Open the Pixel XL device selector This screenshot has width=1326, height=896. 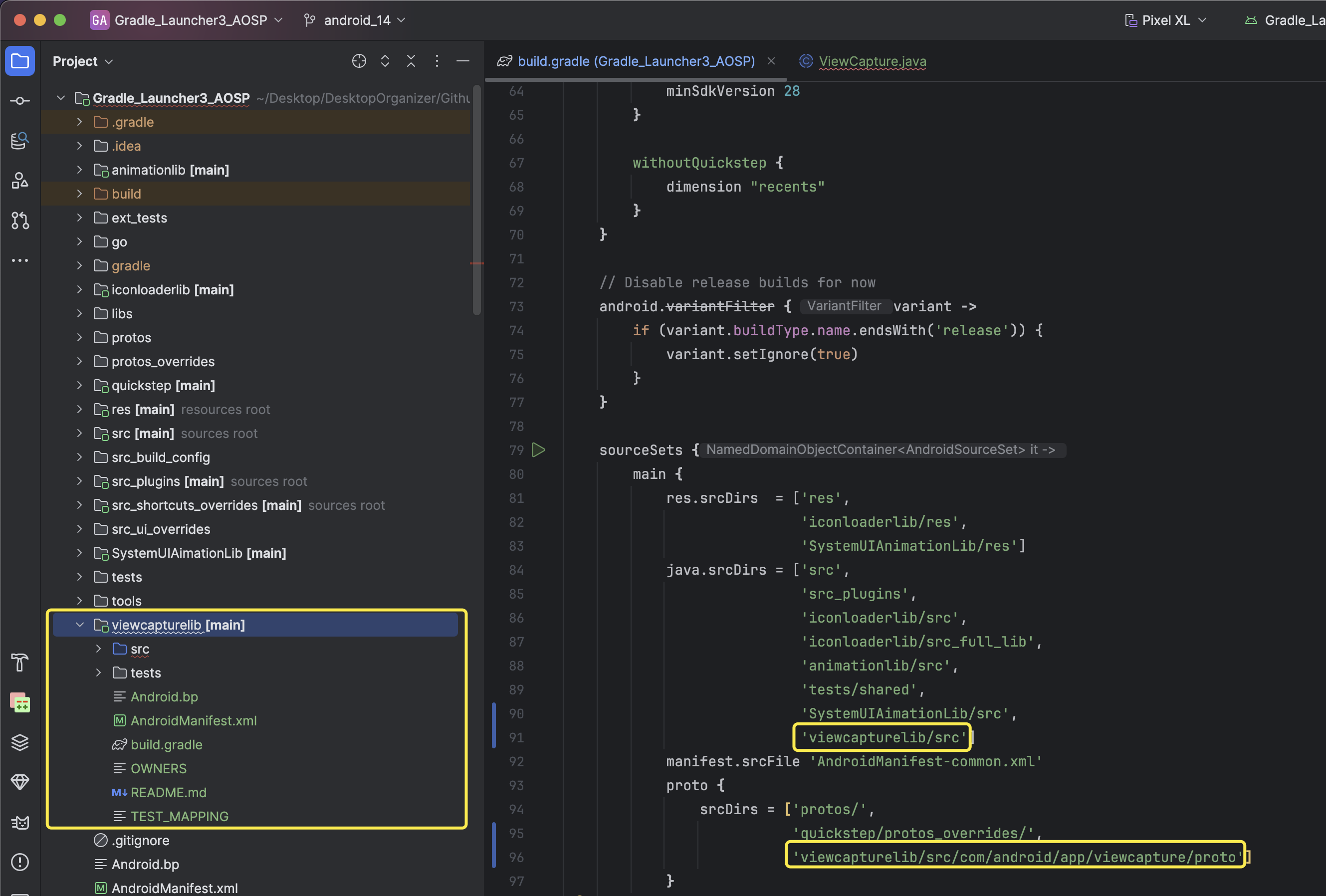(x=1166, y=20)
